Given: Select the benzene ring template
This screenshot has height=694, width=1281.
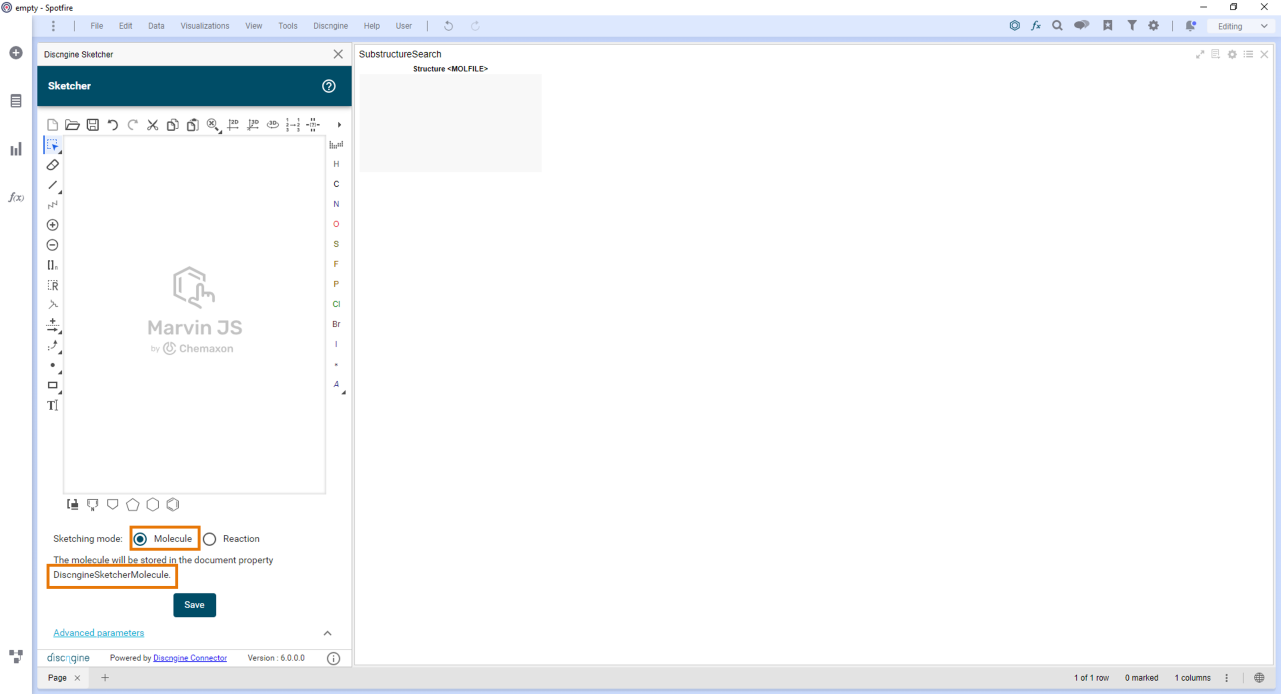Looking at the screenshot, I should click(x=173, y=505).
